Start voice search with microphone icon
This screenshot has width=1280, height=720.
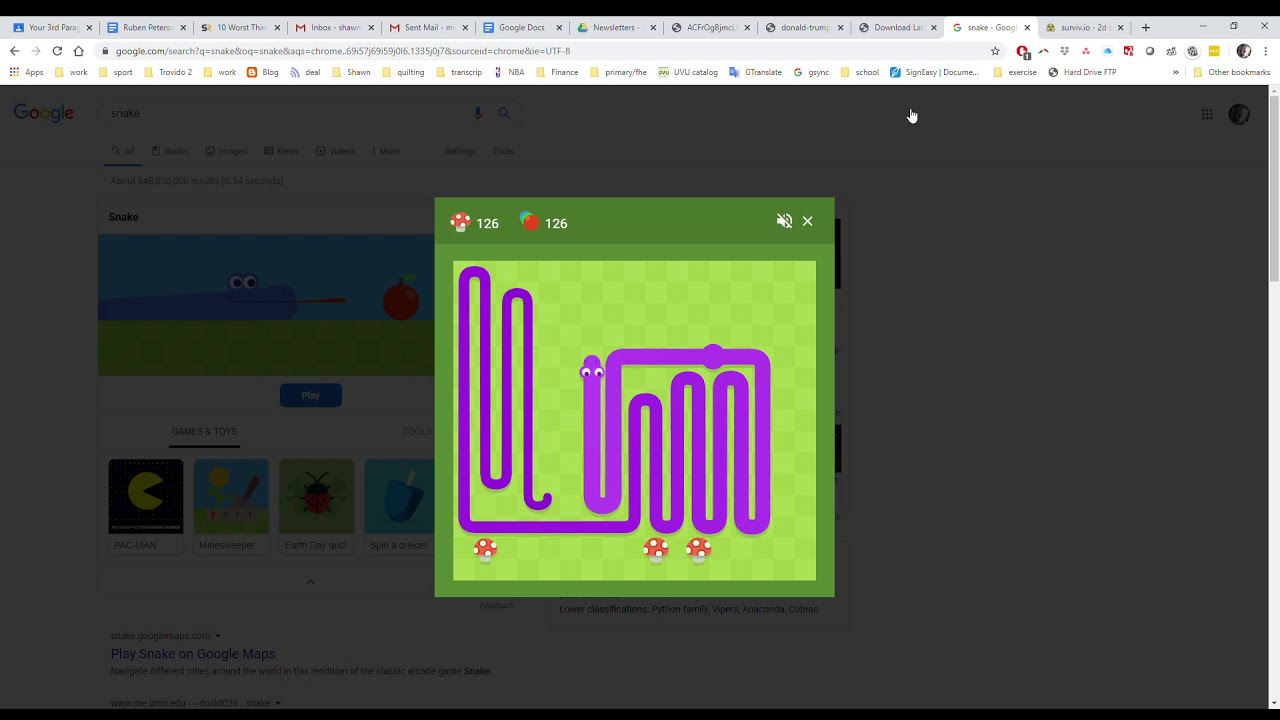pyautogui.click(x=478, y=113)
